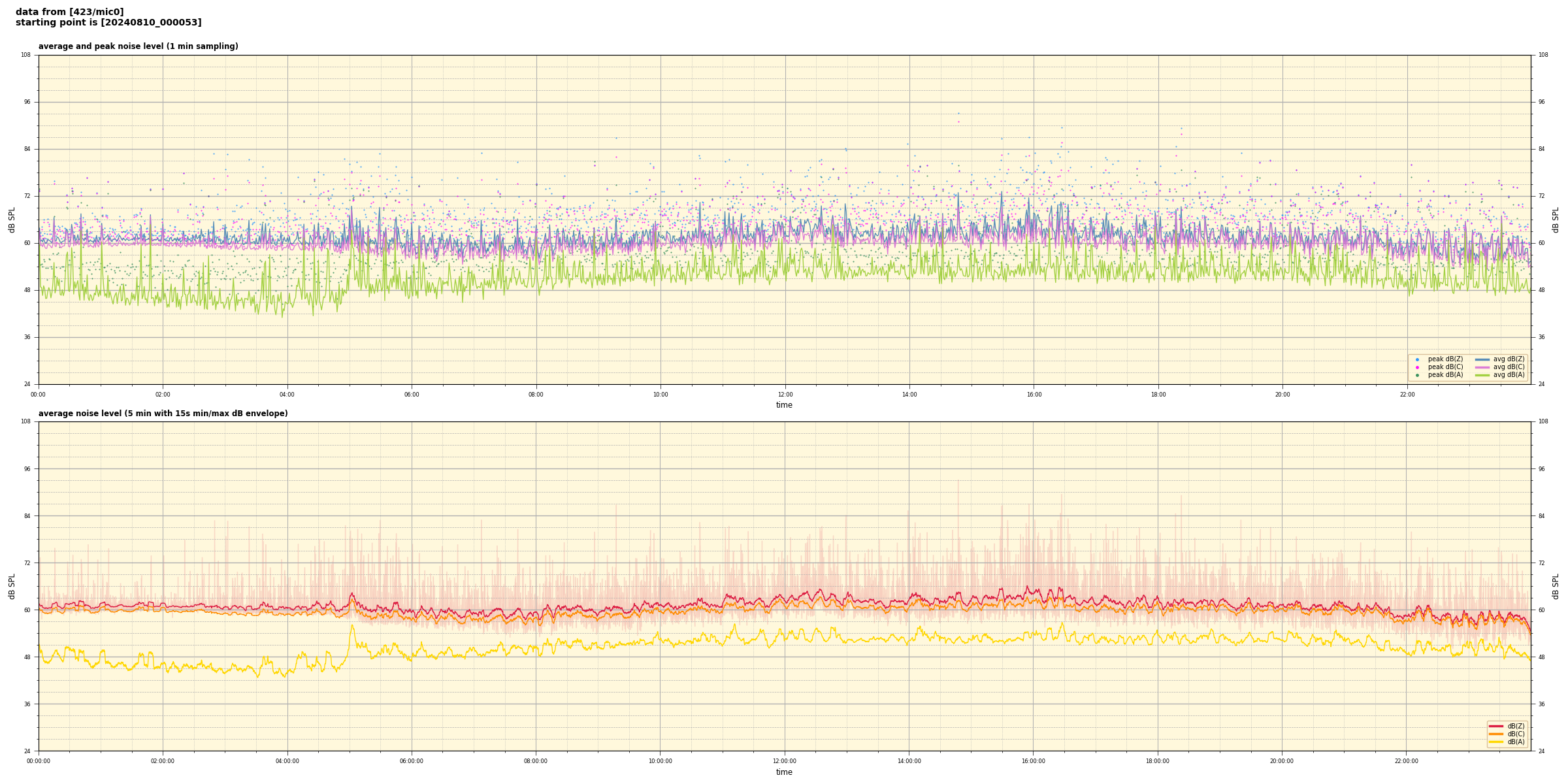Screen dimensions: 1568x784
Task: Select the avg dB(Z) legend line sample
Action: tap(1482, 359)
